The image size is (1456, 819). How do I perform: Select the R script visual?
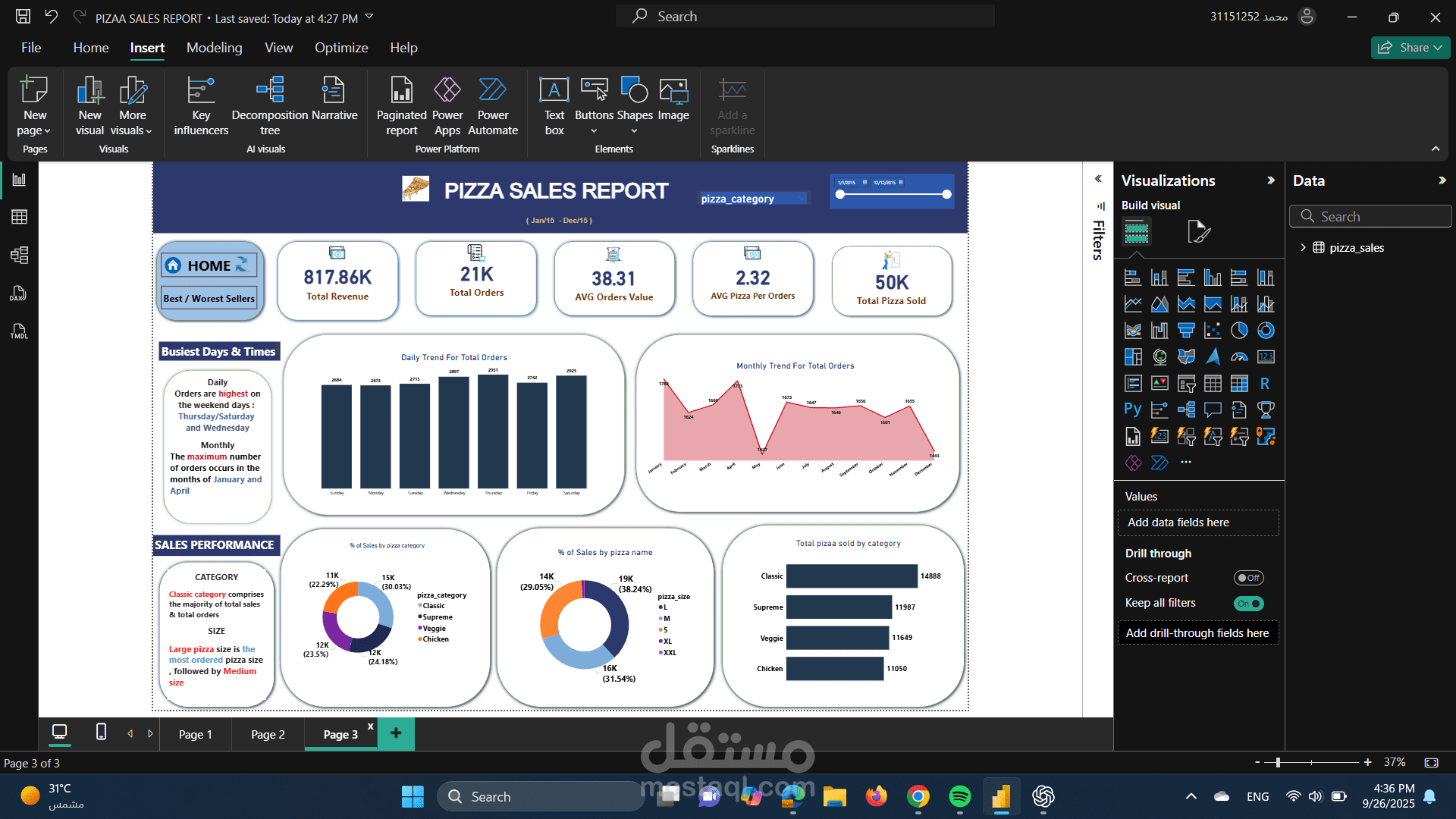[1266, 384]
